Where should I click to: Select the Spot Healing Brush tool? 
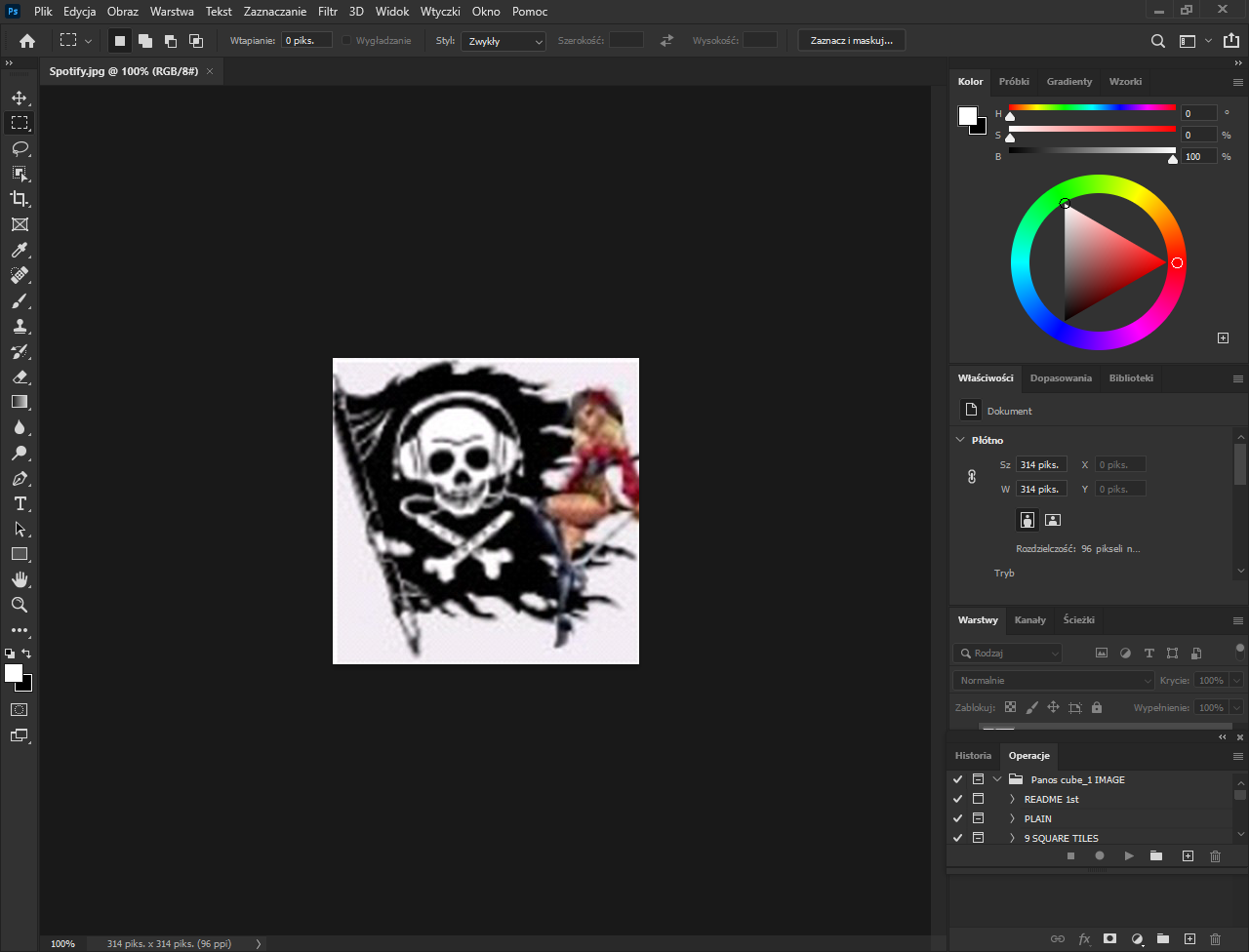(x=20, y=275)
